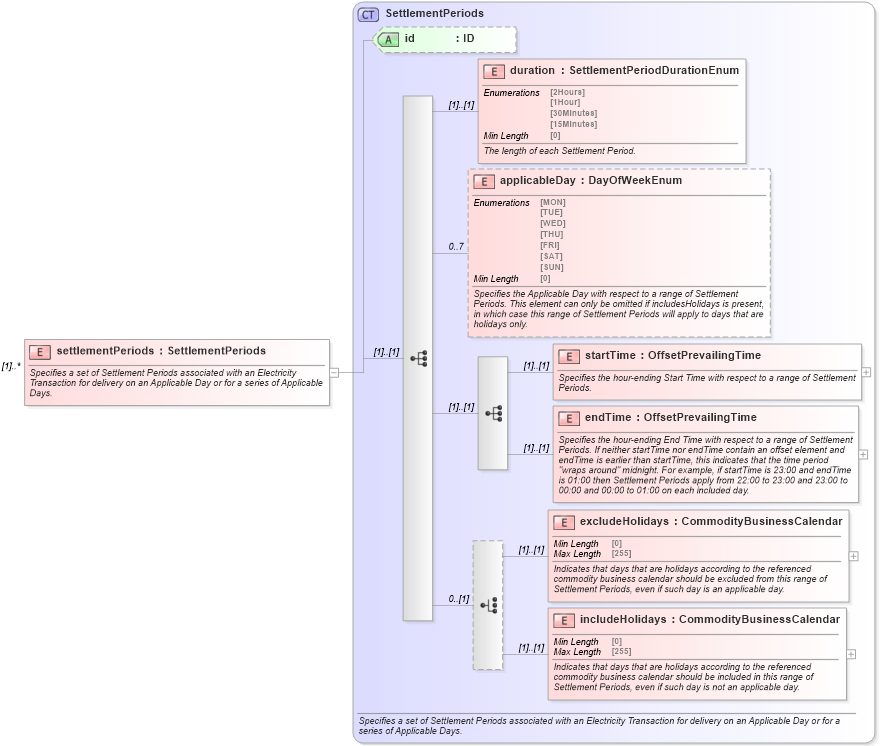Open the SettlementPeriodDurationEnum type link
Screen dimensions: 880x746
(x=654, y=70)
